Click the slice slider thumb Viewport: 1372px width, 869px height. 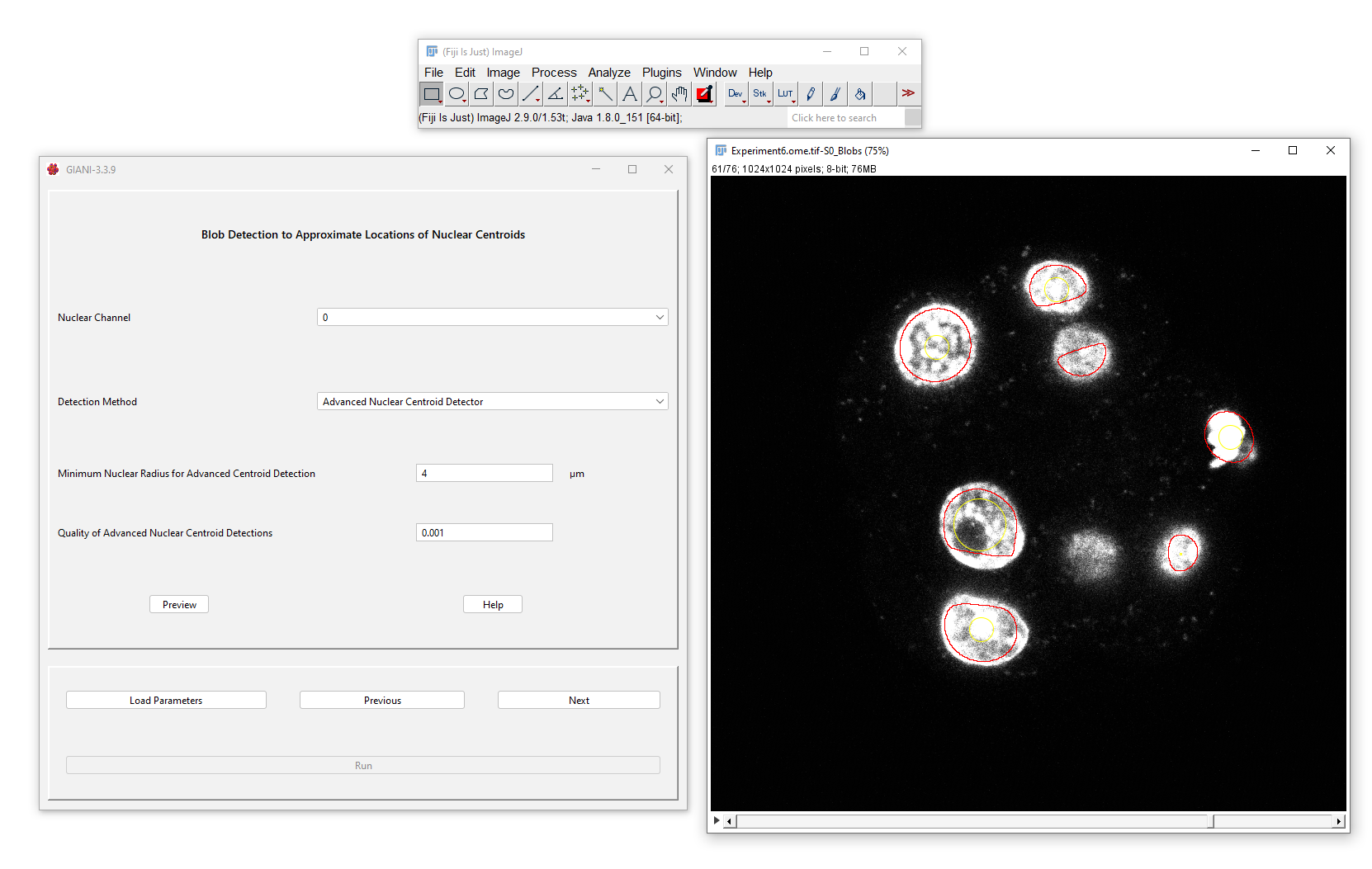pos(1210,822)
